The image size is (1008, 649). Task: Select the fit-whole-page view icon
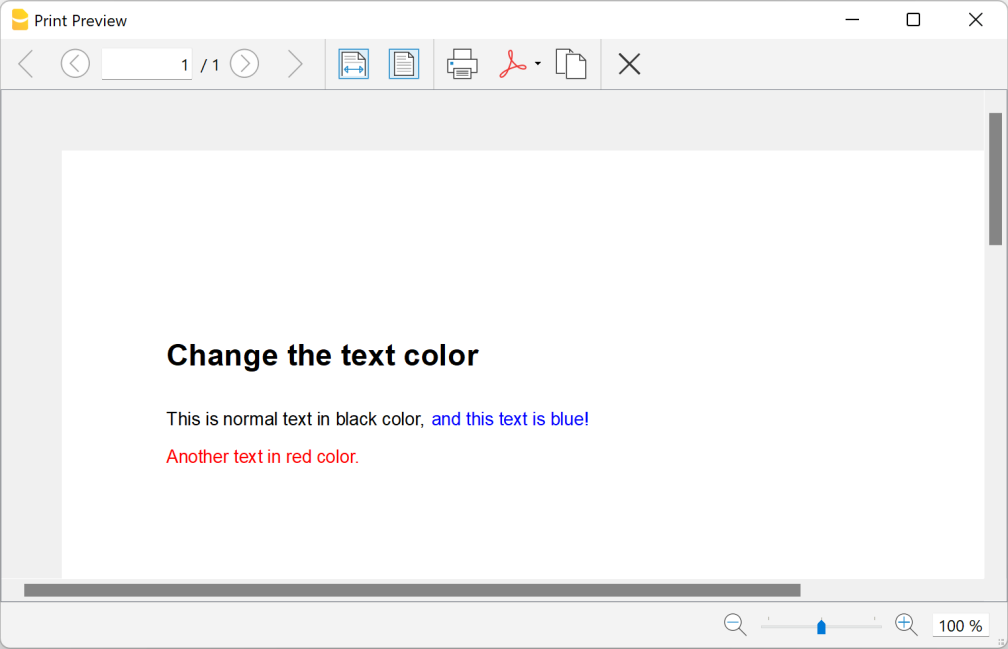click(x=403, y=63)
